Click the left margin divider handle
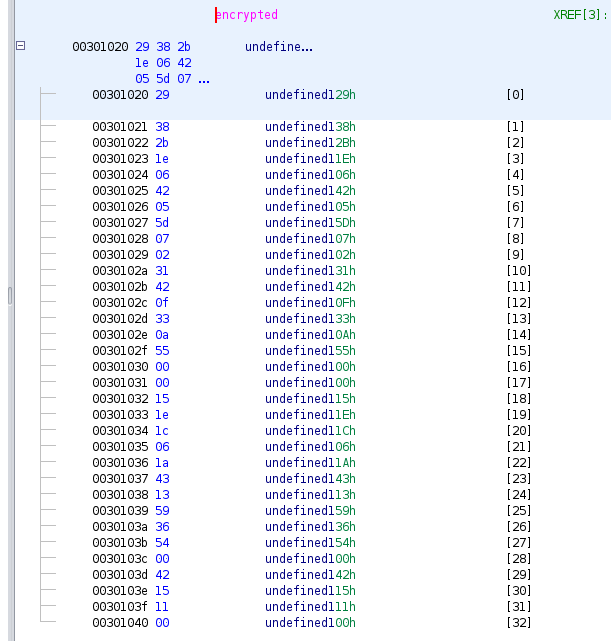This screenshot has height=641, width=611. [10, 295]
